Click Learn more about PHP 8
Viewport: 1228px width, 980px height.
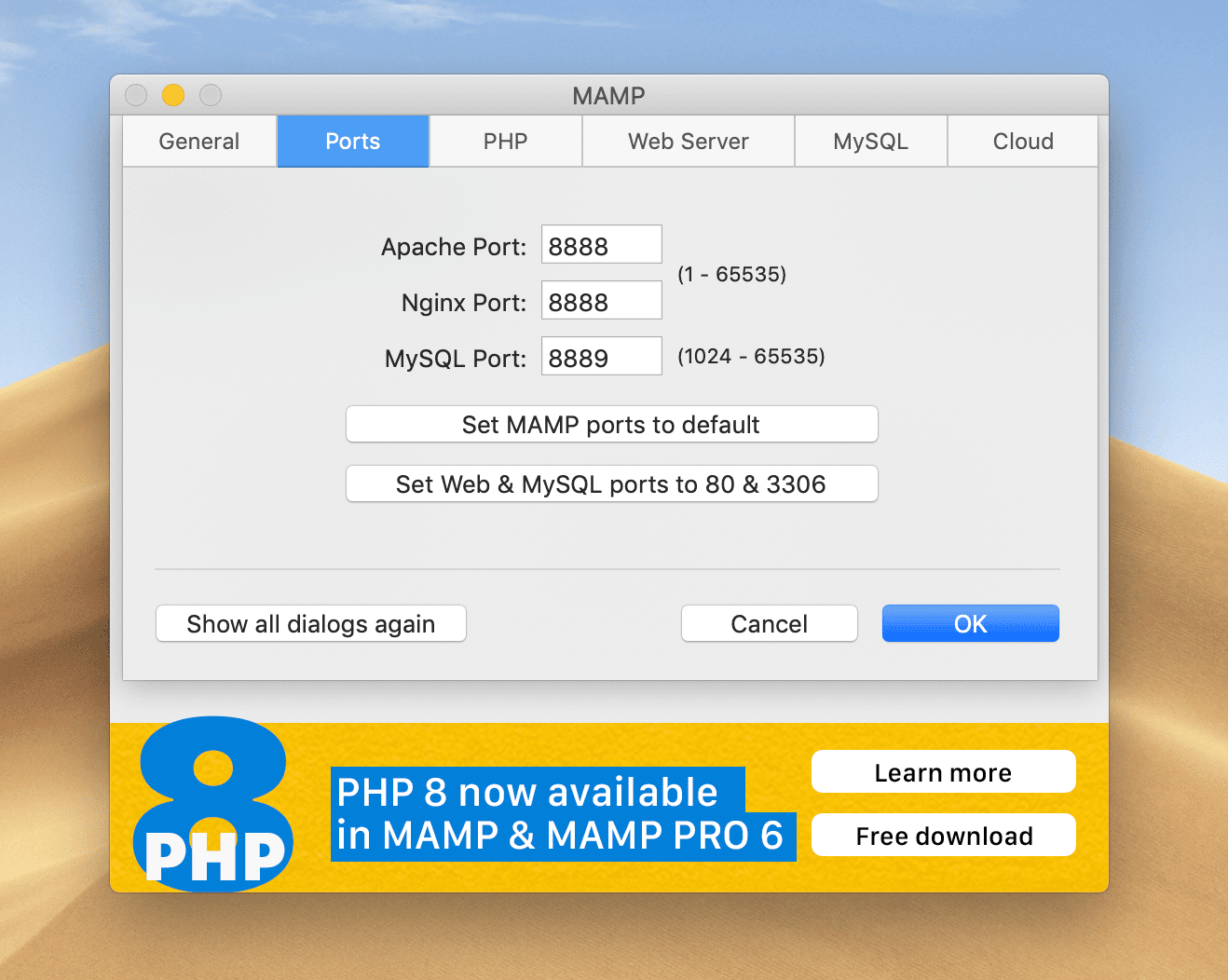tap(943, 771)
